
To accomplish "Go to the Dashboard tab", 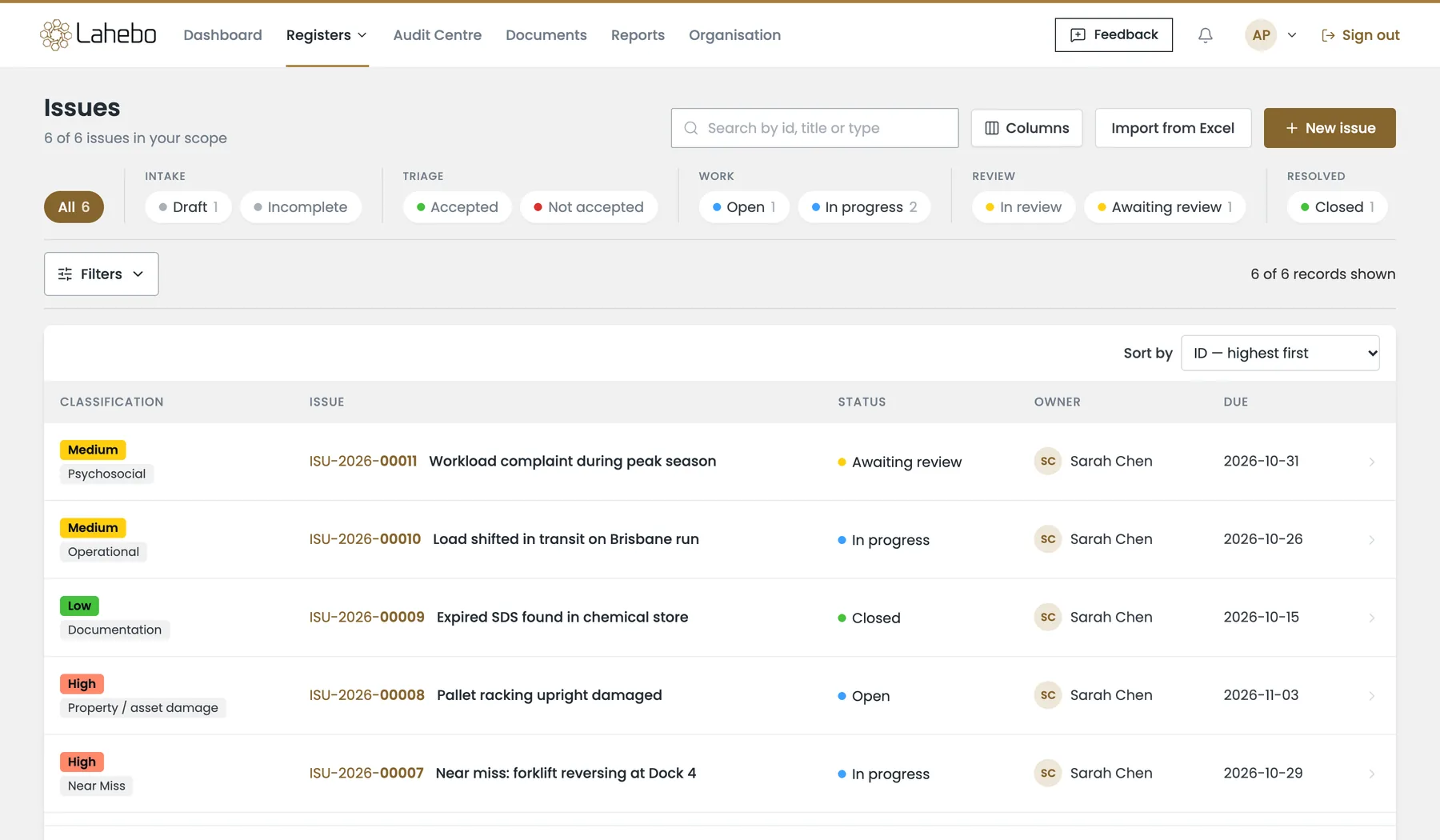I will pos(222,35).
